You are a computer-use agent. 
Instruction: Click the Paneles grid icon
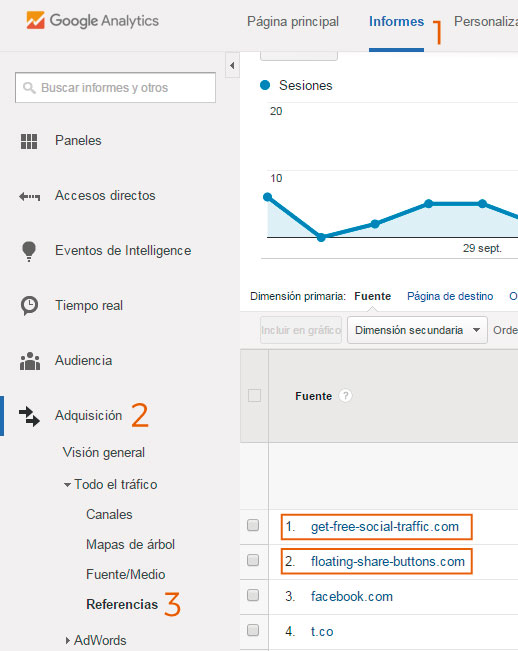click(x=29, y=141)
